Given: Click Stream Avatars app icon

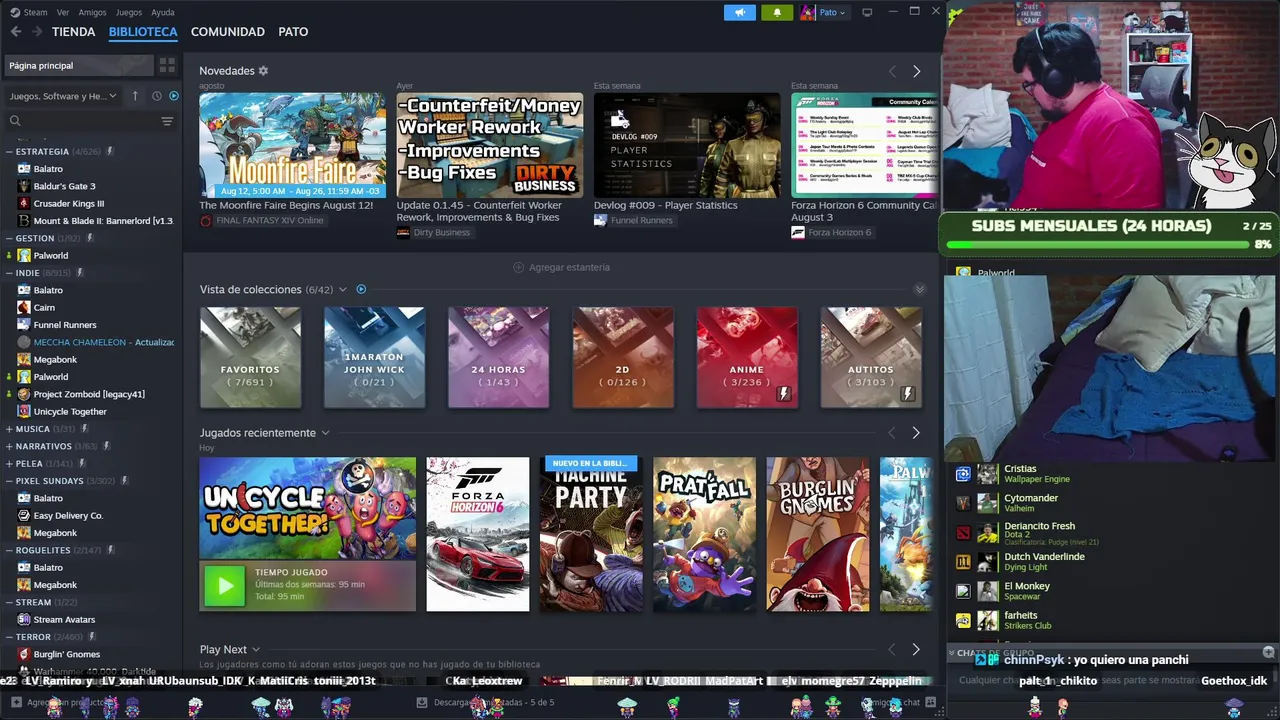Looking at the screenshot, I should click(x=24, y=619).
